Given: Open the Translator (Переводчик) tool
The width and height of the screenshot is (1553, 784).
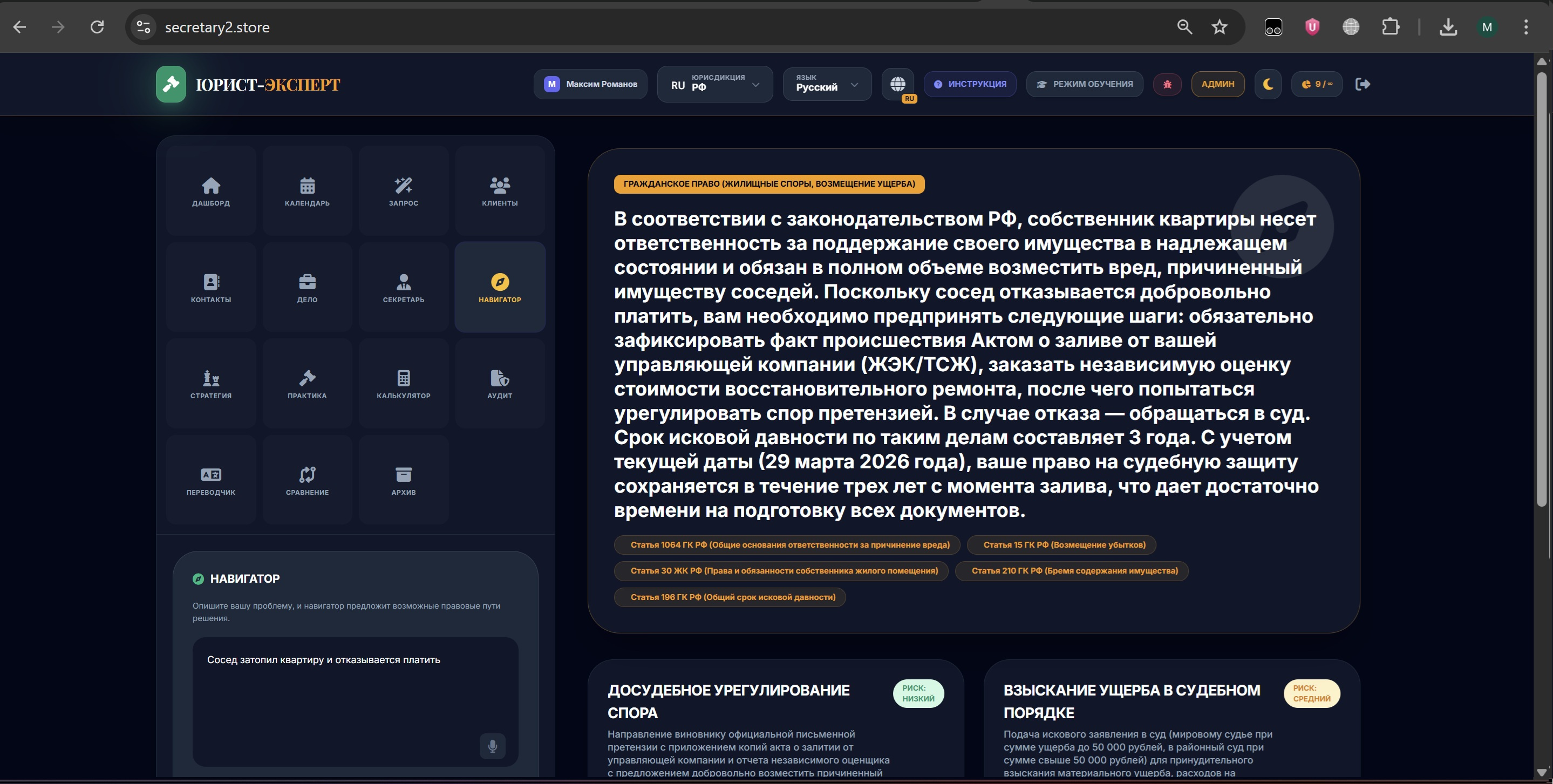Looking at the screenshot, I should point(210,480).
